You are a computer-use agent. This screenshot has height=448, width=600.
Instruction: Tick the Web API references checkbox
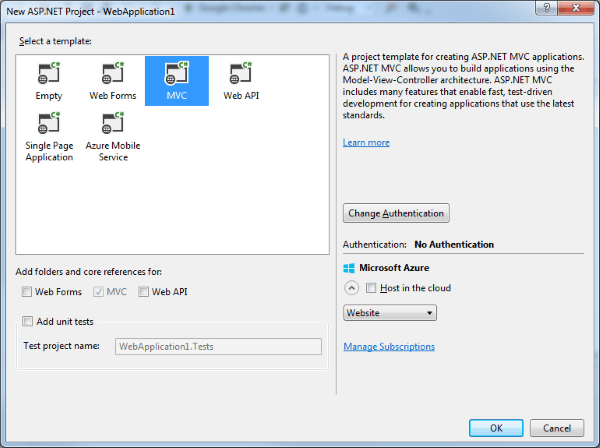pos(143,292)
